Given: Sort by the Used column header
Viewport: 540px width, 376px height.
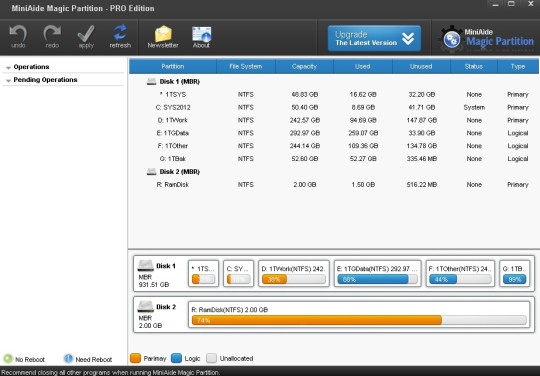Looking at the screenshot, I should 363,66.
